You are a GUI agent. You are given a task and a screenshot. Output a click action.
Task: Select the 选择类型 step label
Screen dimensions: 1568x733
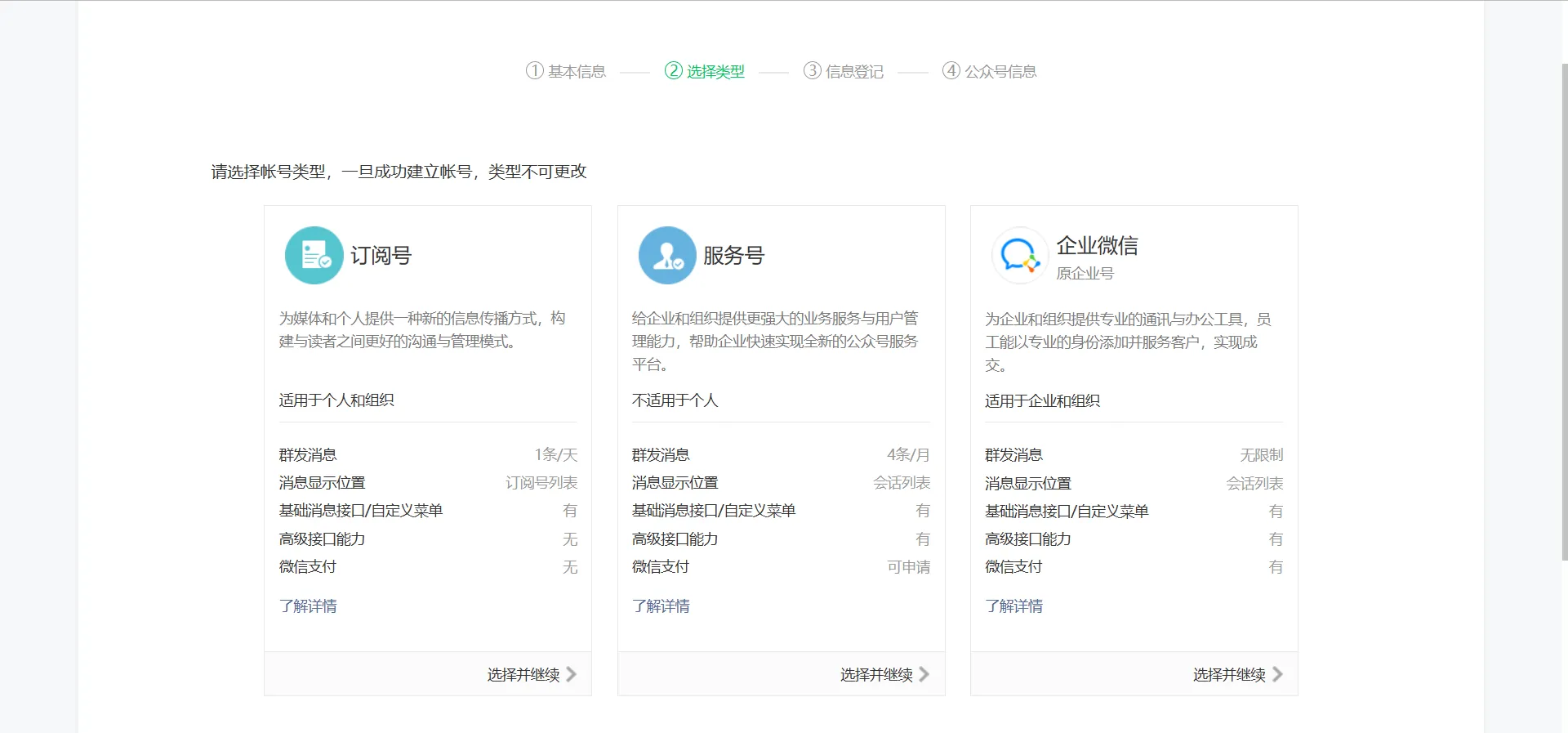coord(715,72)
